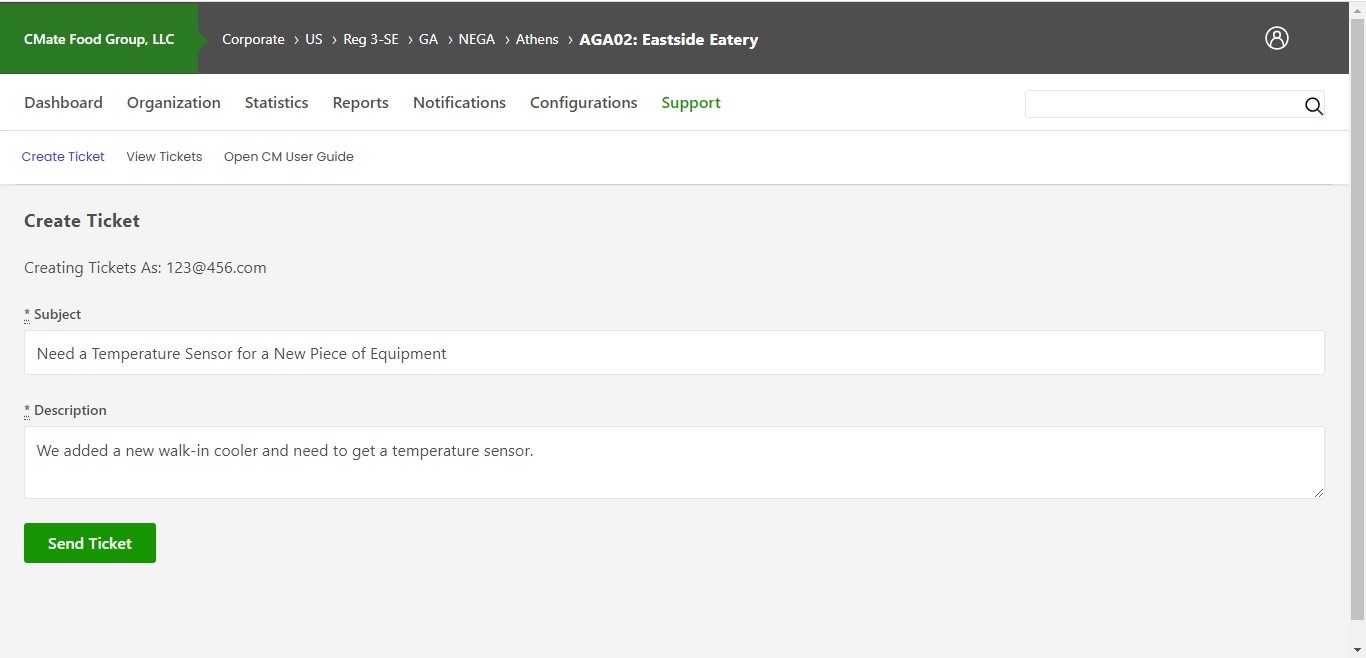This screenshot has width=1366, height=658.
Task: Navigate to the Corporate breadcrumb link
Action: tap(253, 39)
